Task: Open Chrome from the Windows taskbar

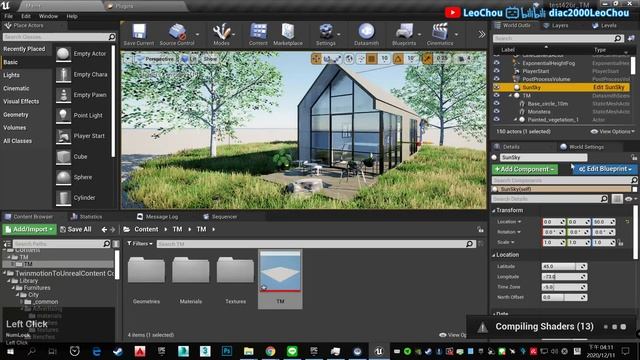Action: click(x=270, y=351)
